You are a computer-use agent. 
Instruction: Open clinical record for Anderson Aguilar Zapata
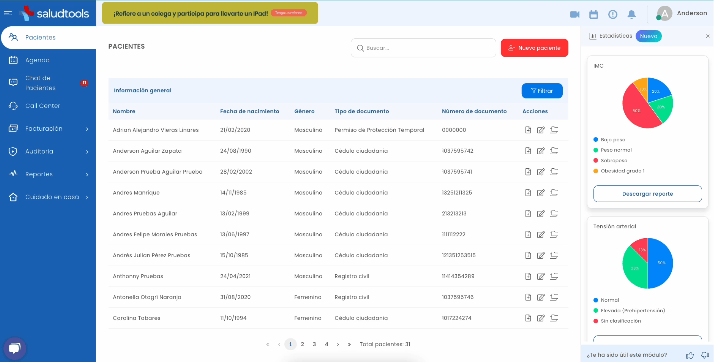point(528,151)
